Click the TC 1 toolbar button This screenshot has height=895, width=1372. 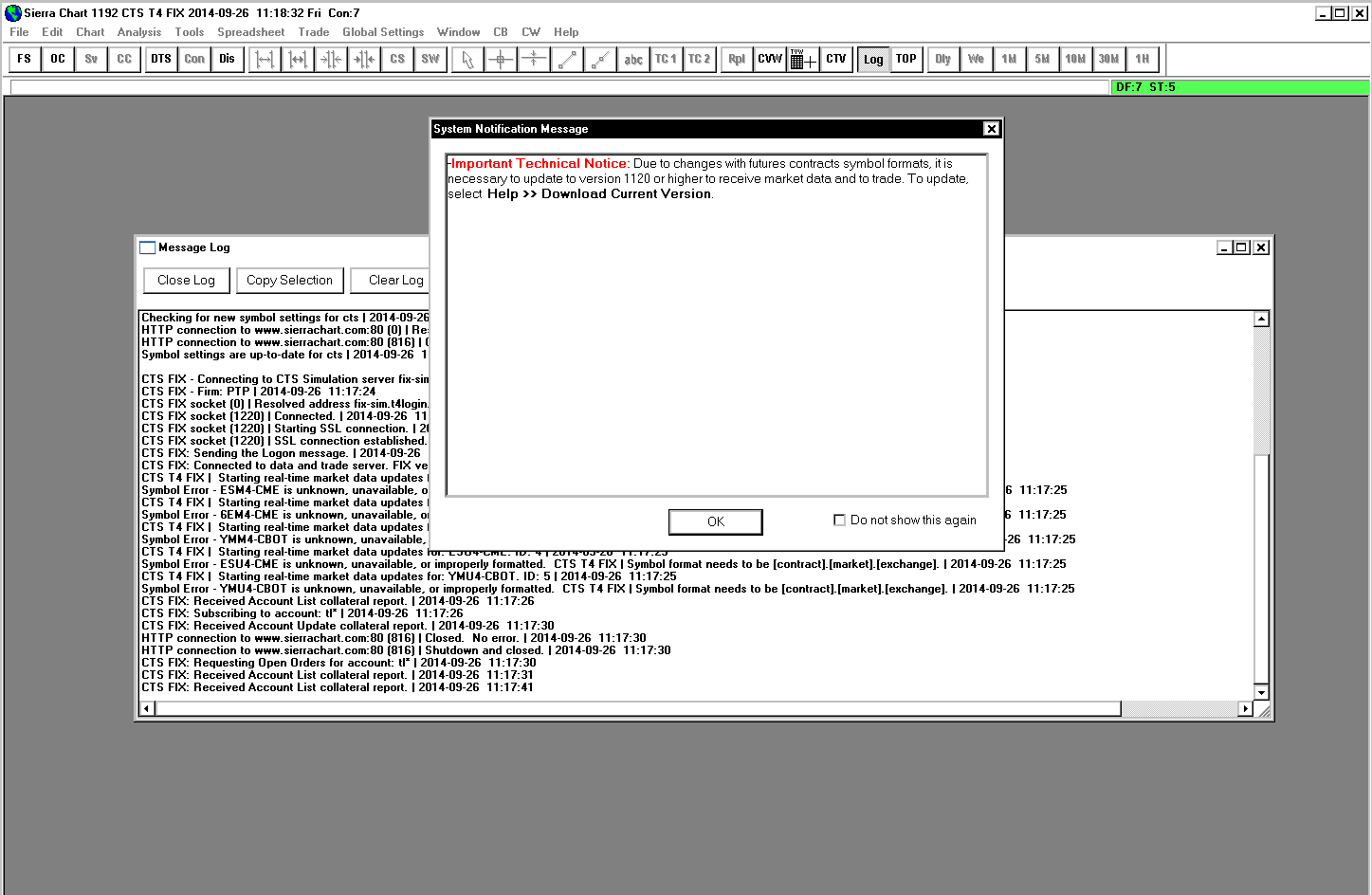667,59
